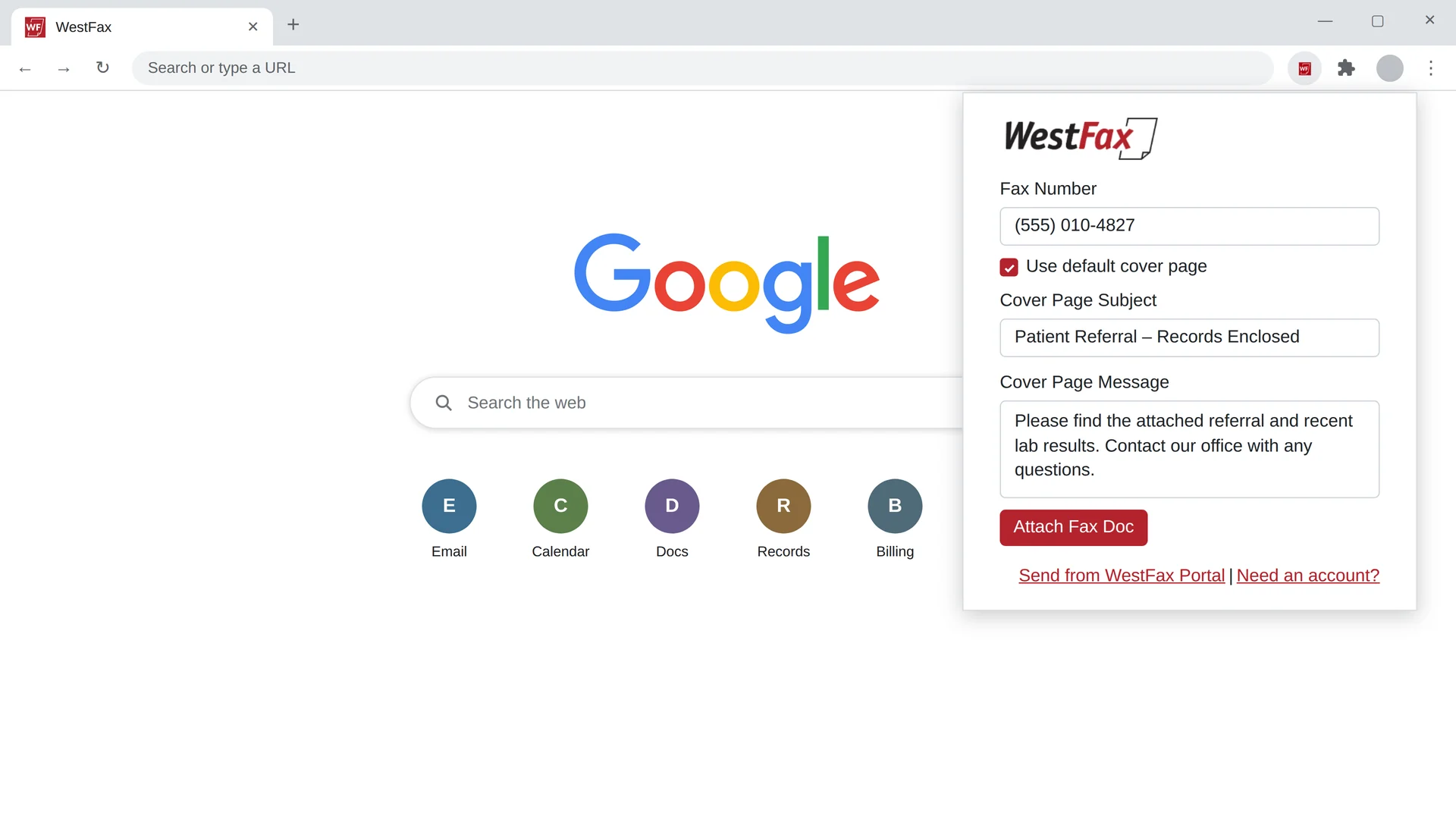Screen dimensions: 1456x819
Task: Go back to the previous page
Action: [x=25, y=68]
